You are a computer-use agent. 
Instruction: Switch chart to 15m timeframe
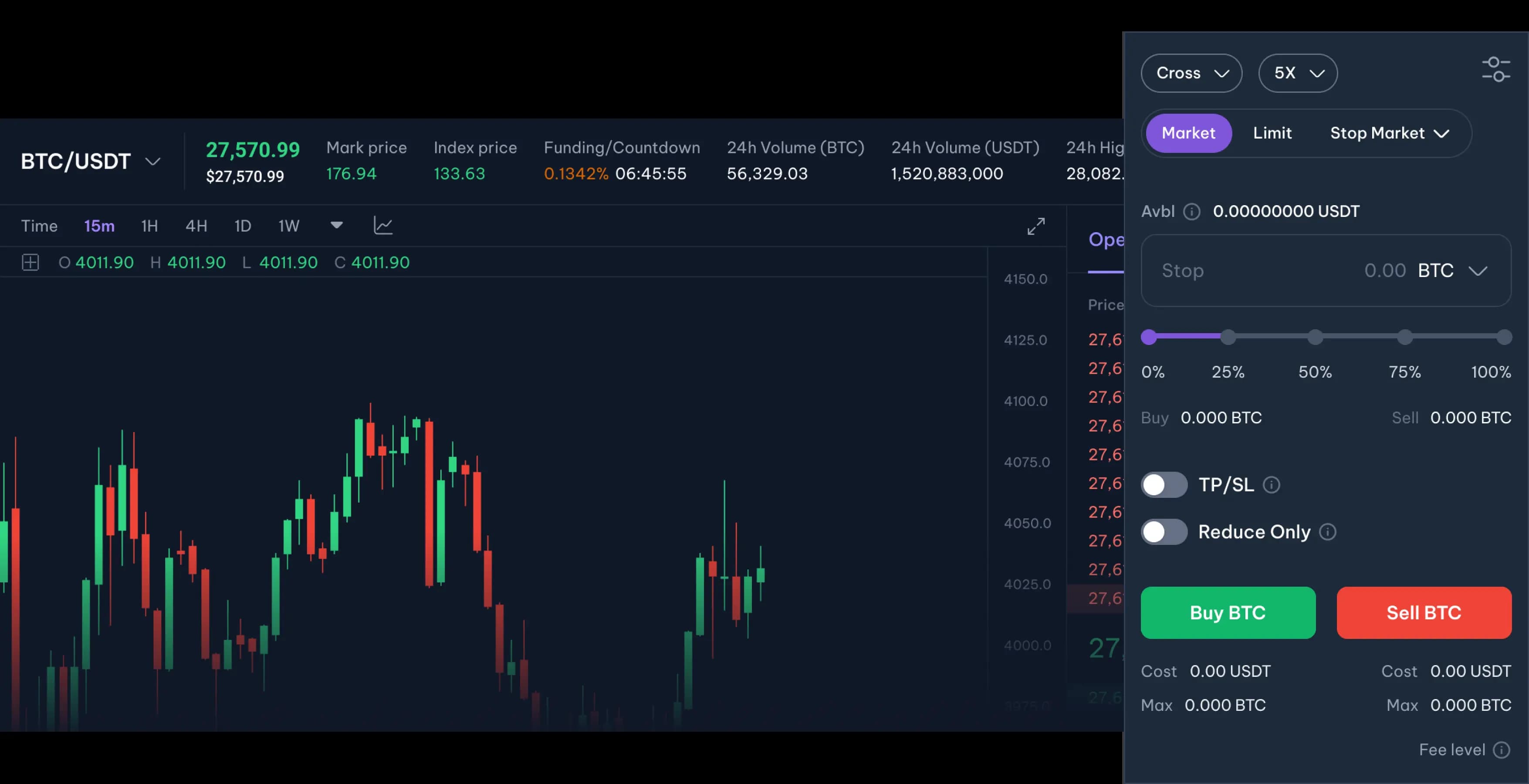click(99, 226)
